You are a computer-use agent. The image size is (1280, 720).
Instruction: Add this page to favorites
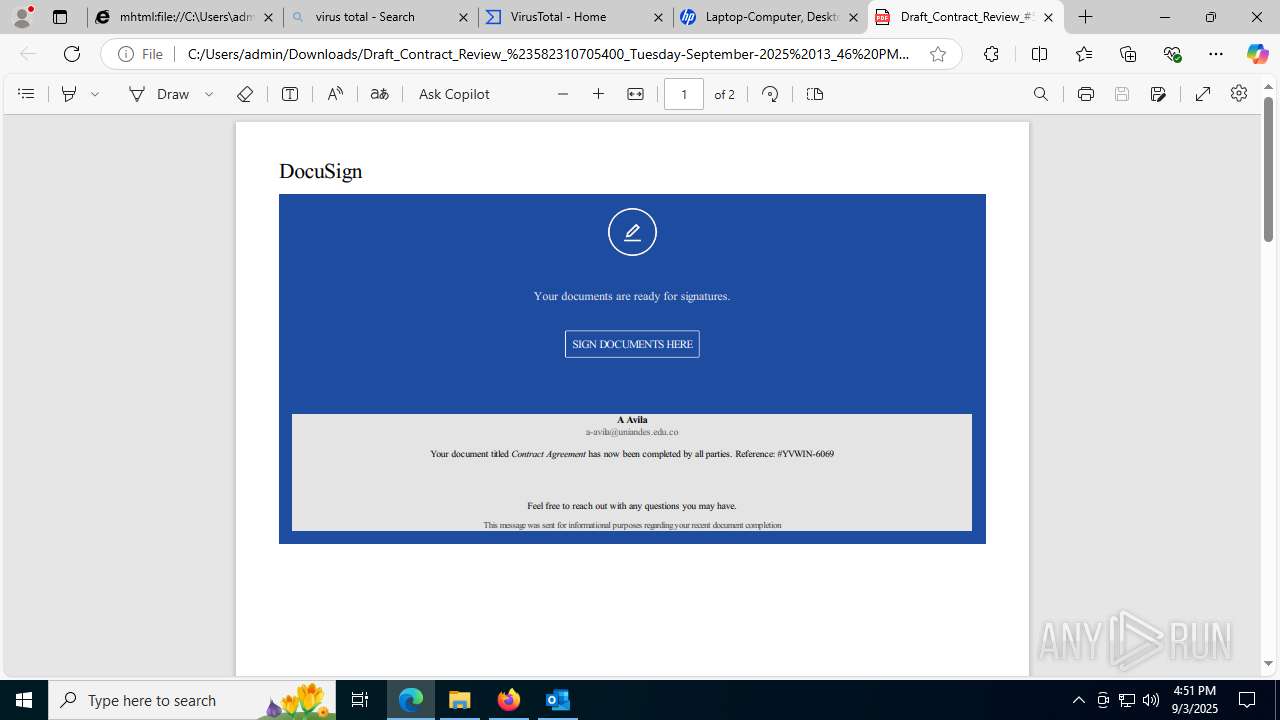(938, 54)
